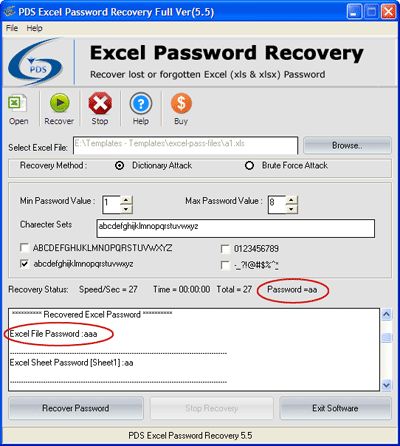The height and width of the screenshot is (446, 400).
Task: Click the results list scroll down arrow
Action: (386, 385)
